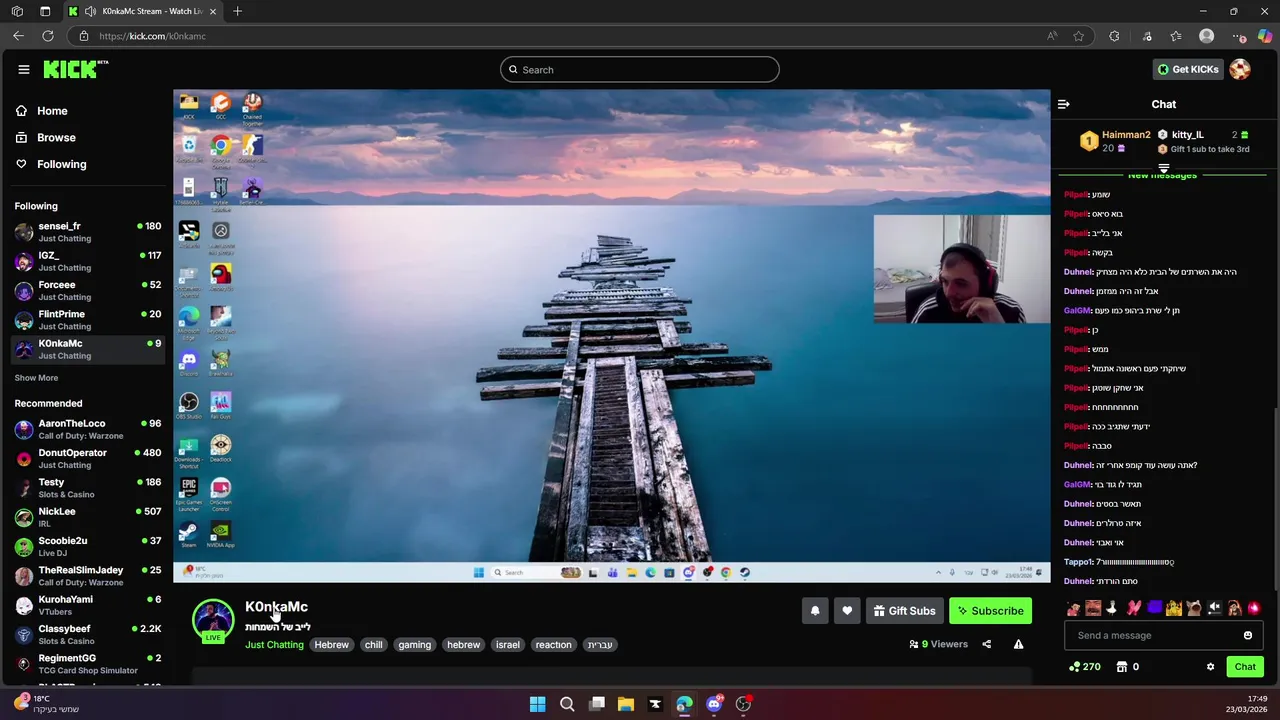The height and width of the screenshot is (720, 1280).
Task: Open browser extensions icon
Action: (x=1114, y=36)
